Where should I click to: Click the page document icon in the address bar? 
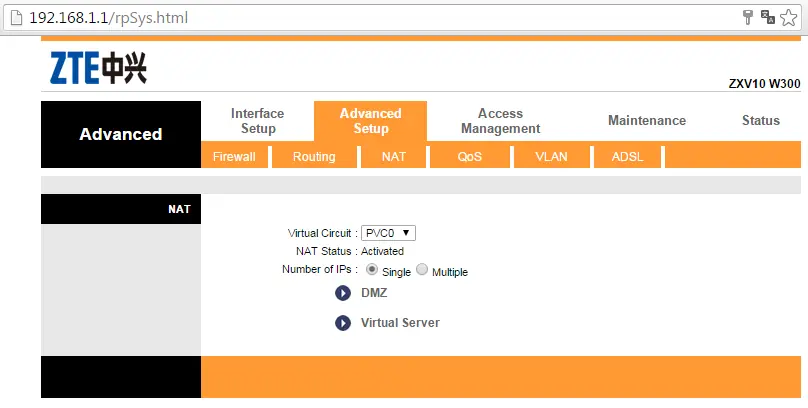(17, 18)
